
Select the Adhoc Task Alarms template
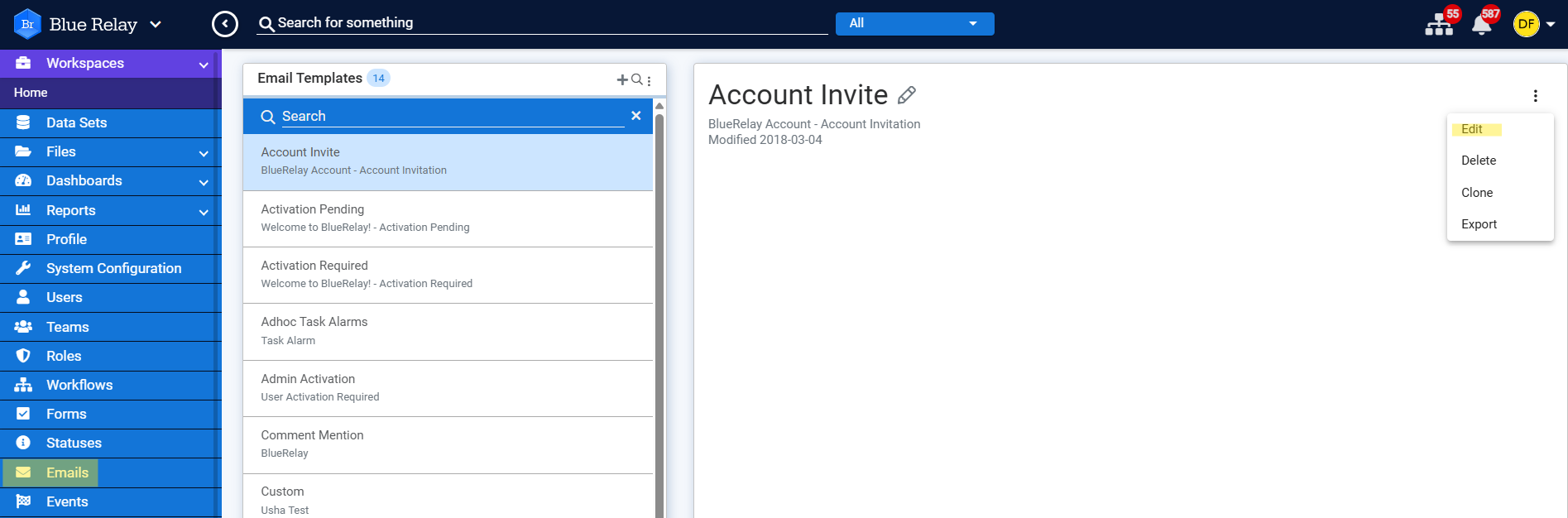[448, 331]
